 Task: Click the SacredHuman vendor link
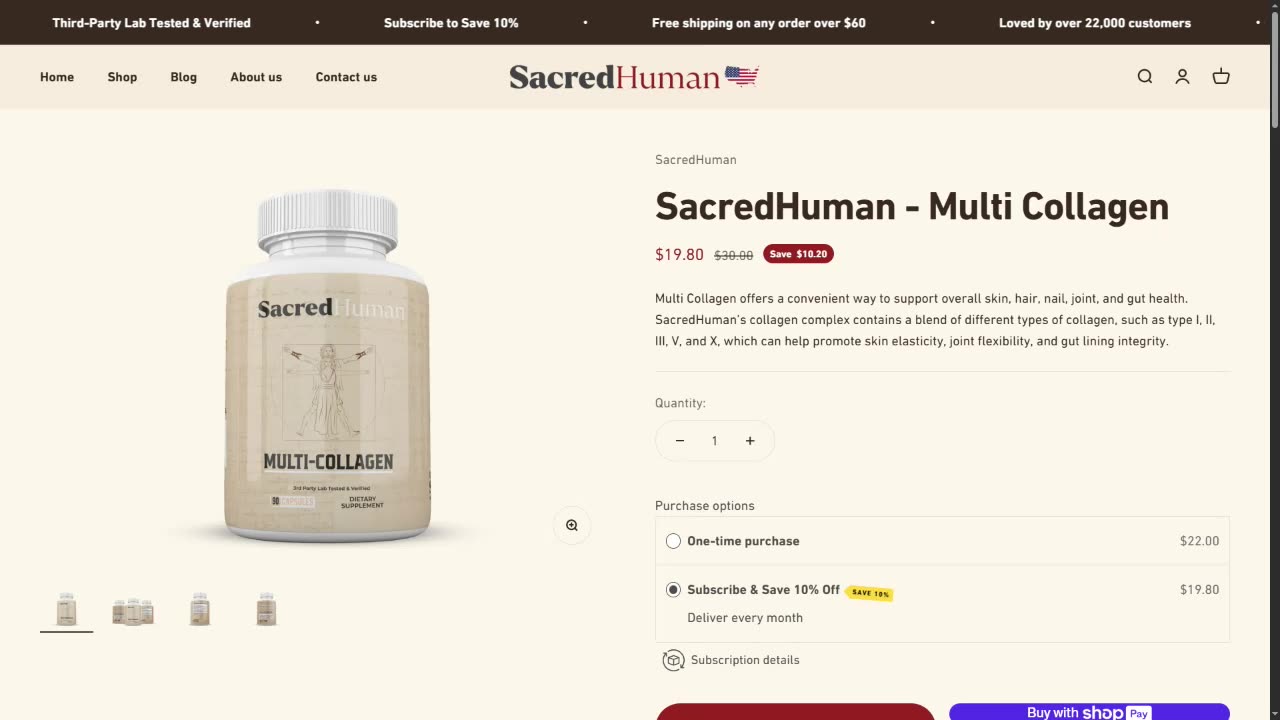[696, 160]
